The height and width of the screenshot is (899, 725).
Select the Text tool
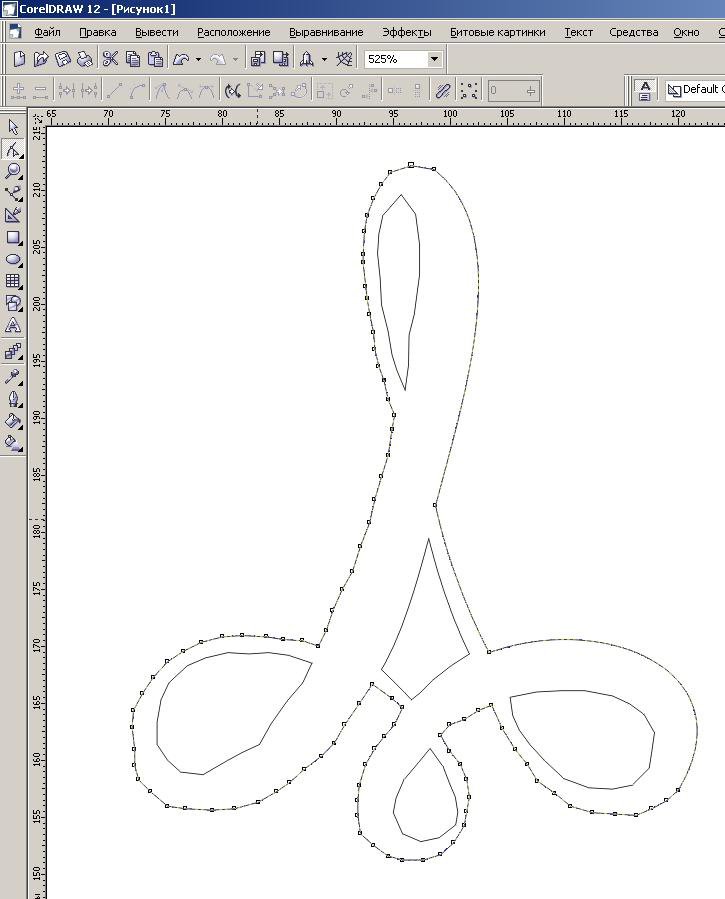(13, 325)
